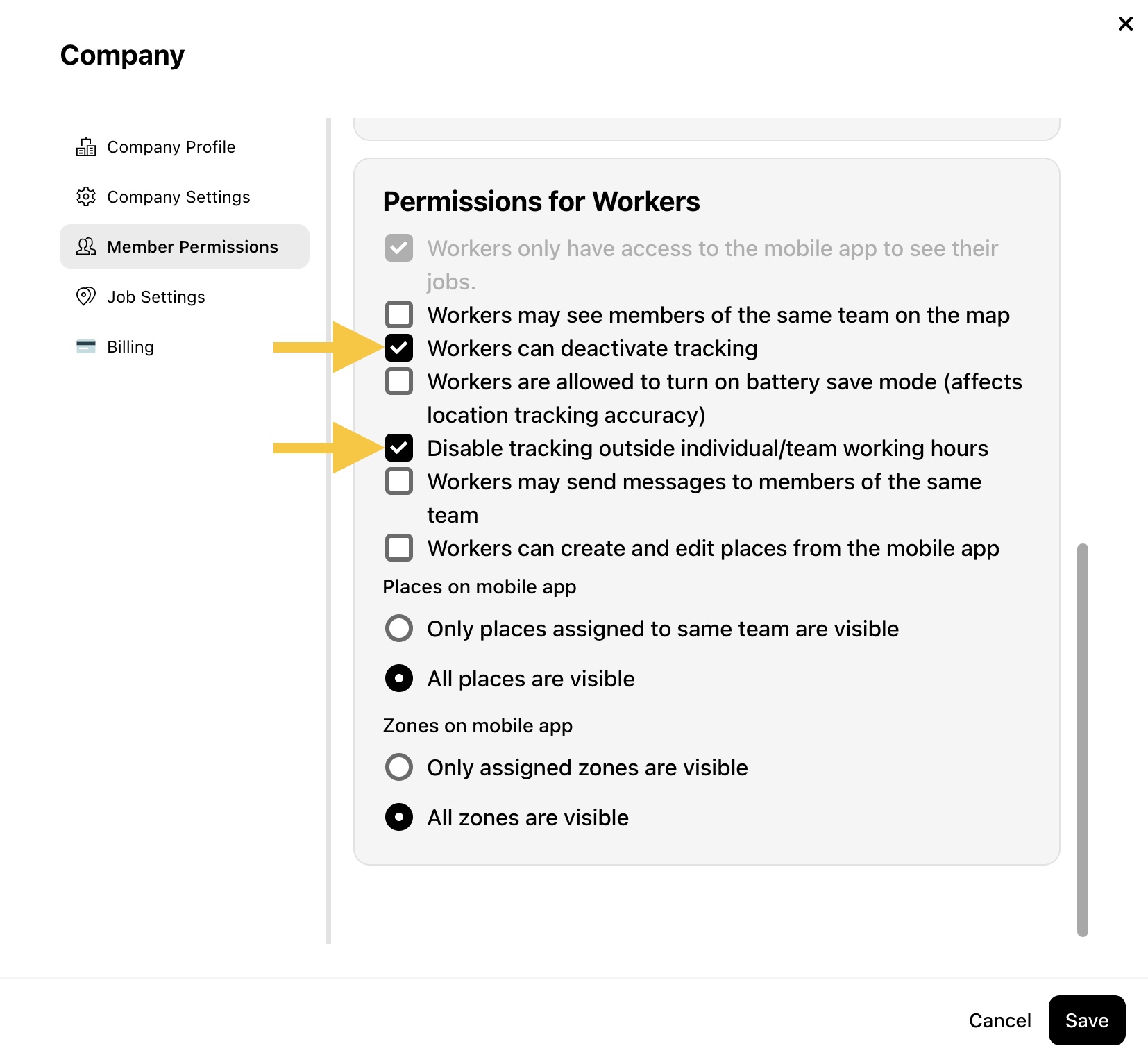Uncheck Disable tracking outside working hours
1148x1055 pixels.
point(399,448)
